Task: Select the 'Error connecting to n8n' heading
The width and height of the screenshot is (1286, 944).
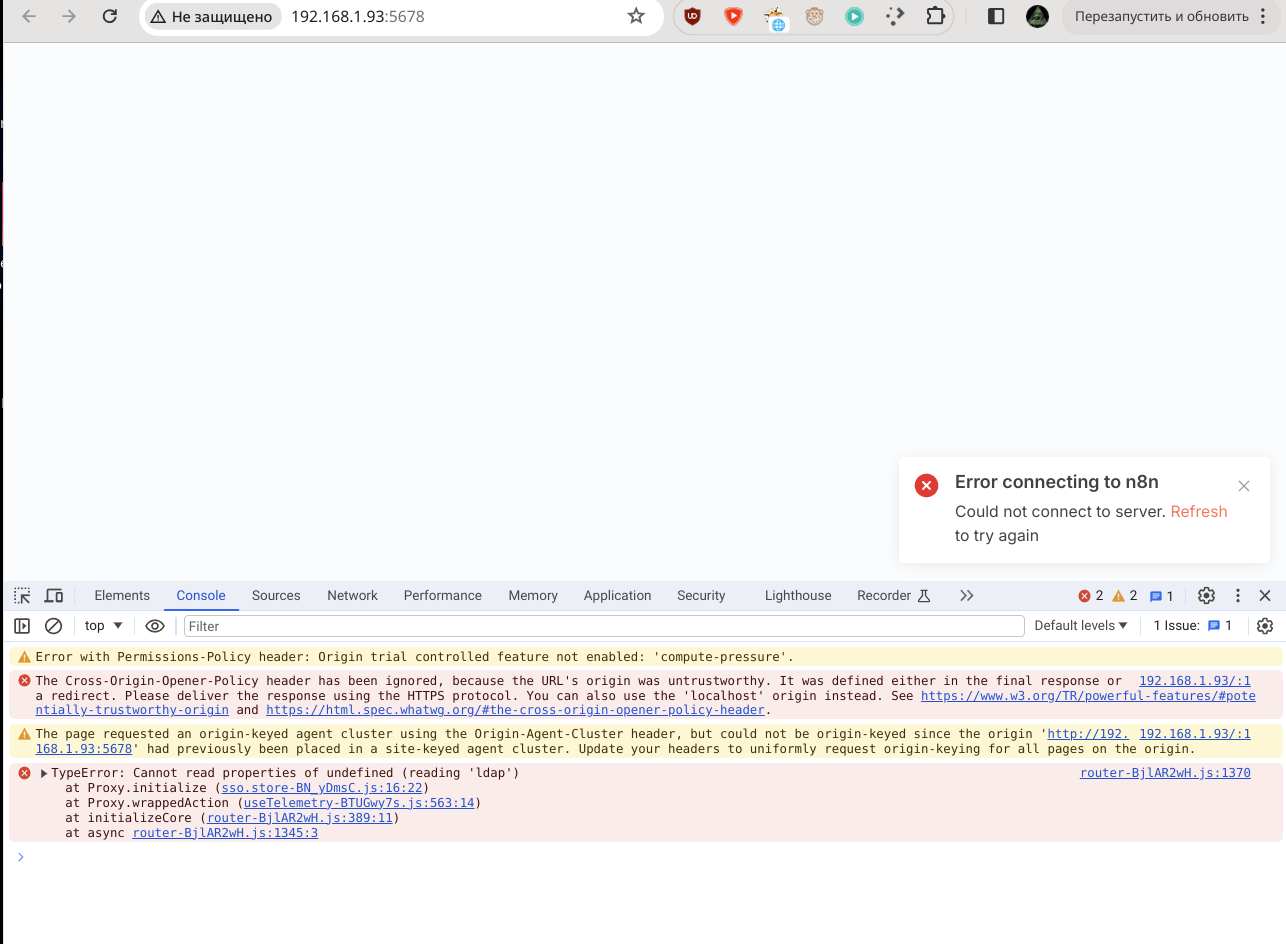Action: [x=1057, y=482]
